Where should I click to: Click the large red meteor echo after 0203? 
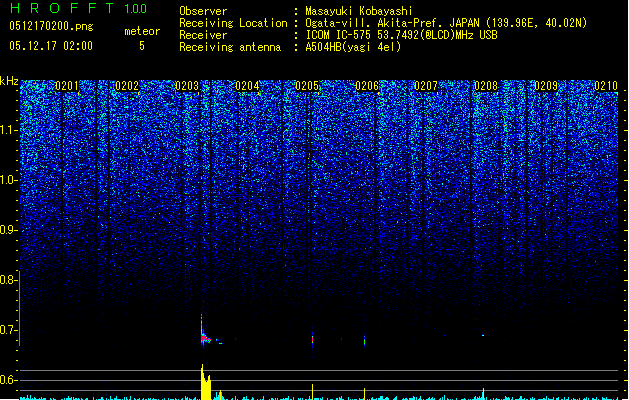pos(205,339)
